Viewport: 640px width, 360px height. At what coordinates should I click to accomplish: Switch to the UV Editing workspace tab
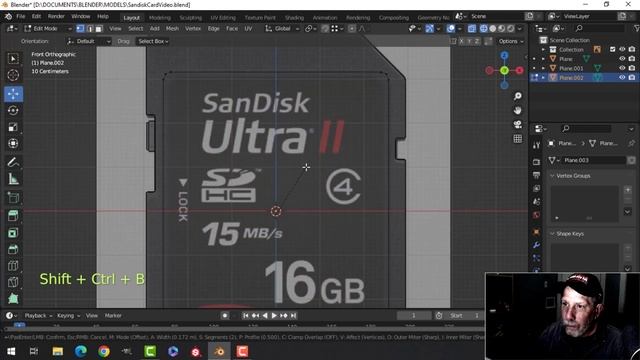[x=223, y=18]
